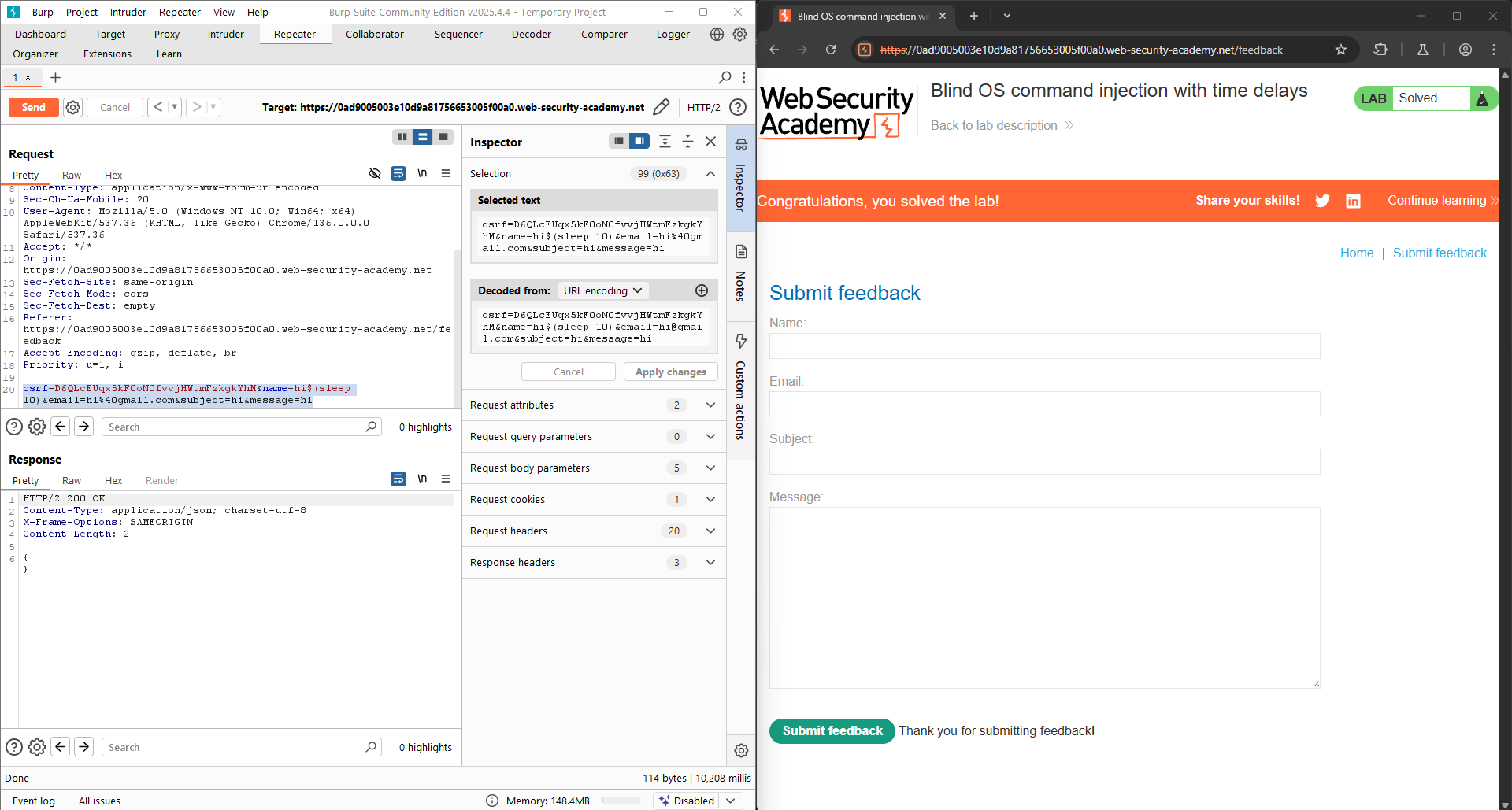Toggle line wrap icon in Response pane

click(x=398, y=479)
